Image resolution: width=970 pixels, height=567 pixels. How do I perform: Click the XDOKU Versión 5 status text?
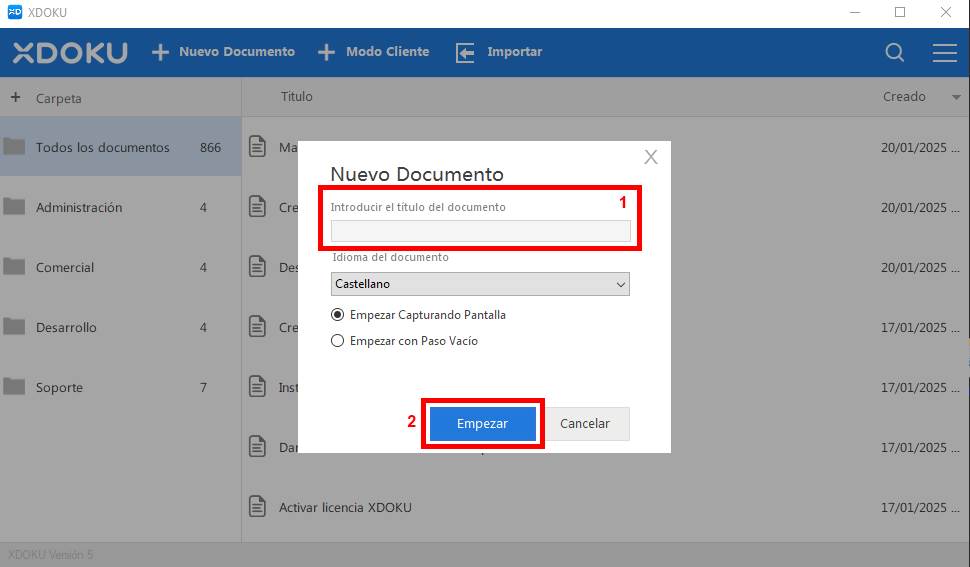coord(51,555)
